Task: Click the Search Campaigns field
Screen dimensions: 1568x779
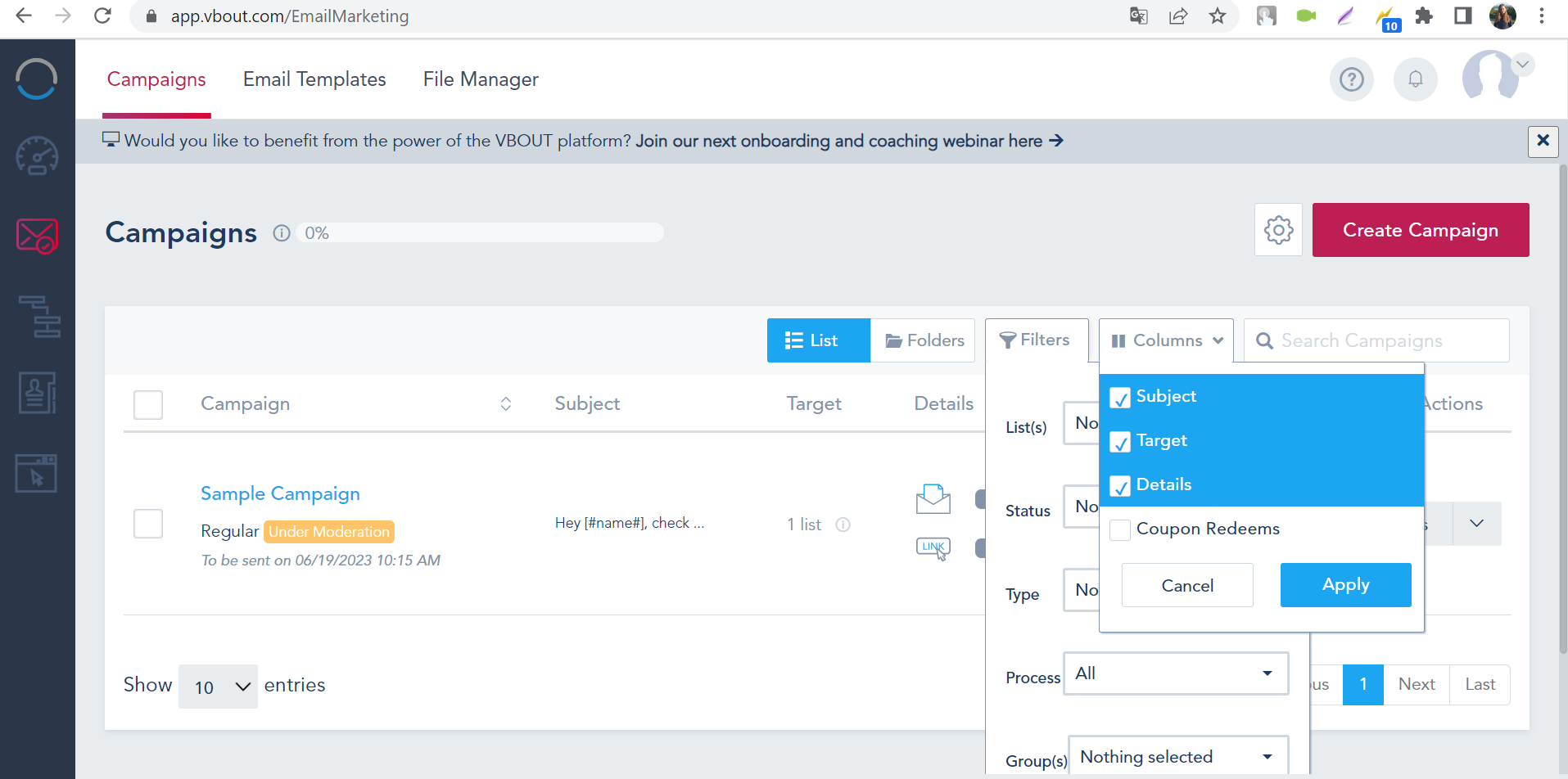Action: [1376, 340]
